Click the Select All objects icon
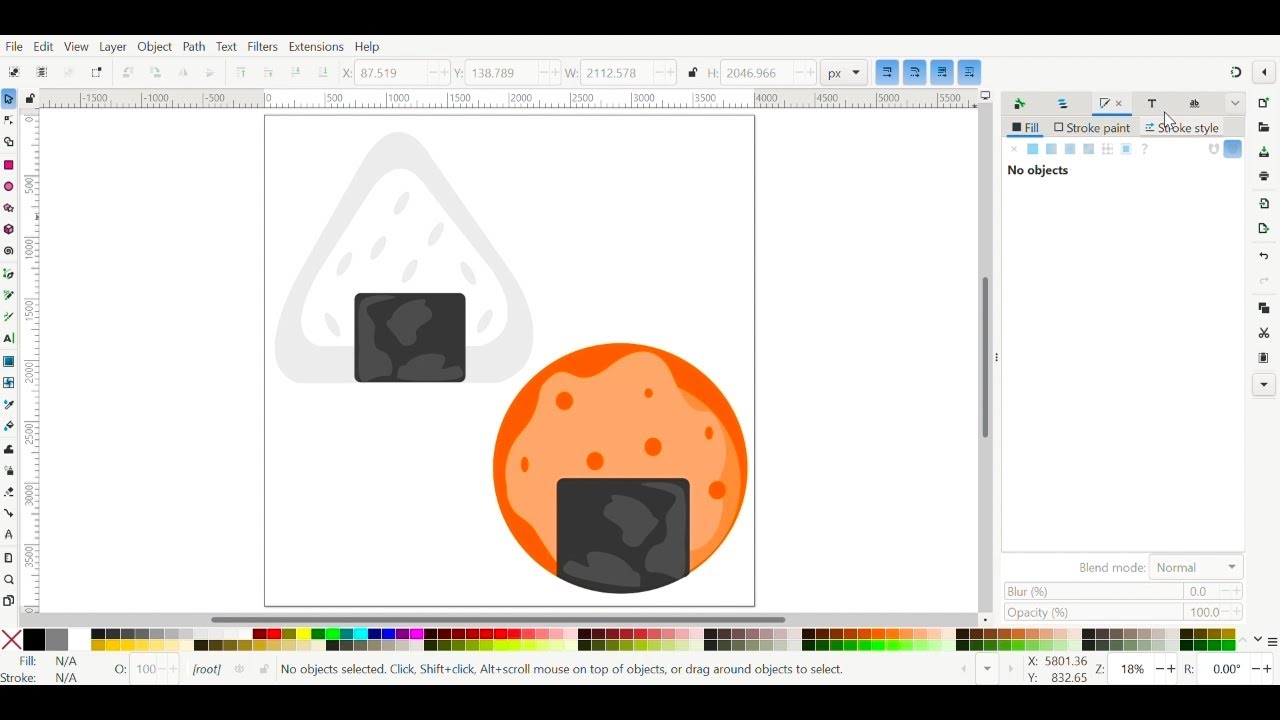The height and width of the screenshot is (720, 1280). tap(14, 73)
